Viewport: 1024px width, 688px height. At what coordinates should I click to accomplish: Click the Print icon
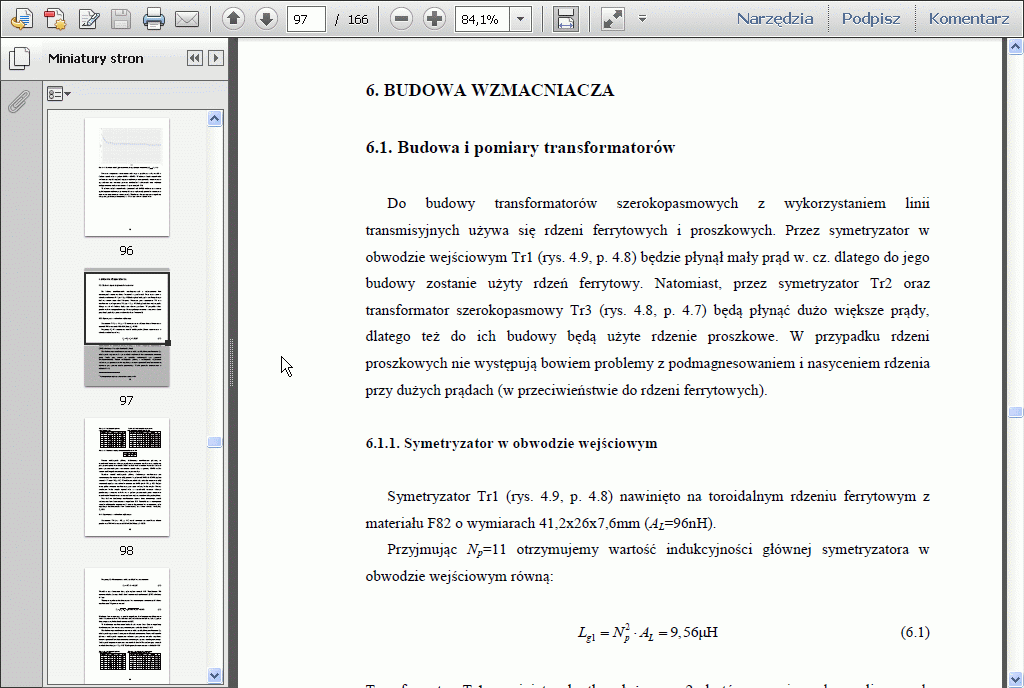pos(153,18)
